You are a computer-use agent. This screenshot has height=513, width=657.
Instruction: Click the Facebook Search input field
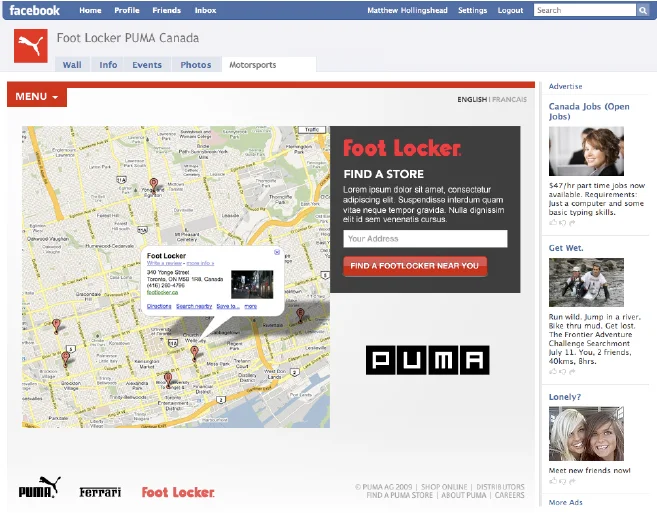coord(585,10)
